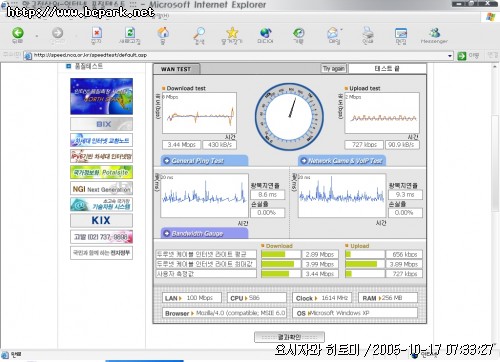The image size is (500, 362).
Task: Click the Windows flag logo
Action: pyautogui.click(x=491, y=17)
